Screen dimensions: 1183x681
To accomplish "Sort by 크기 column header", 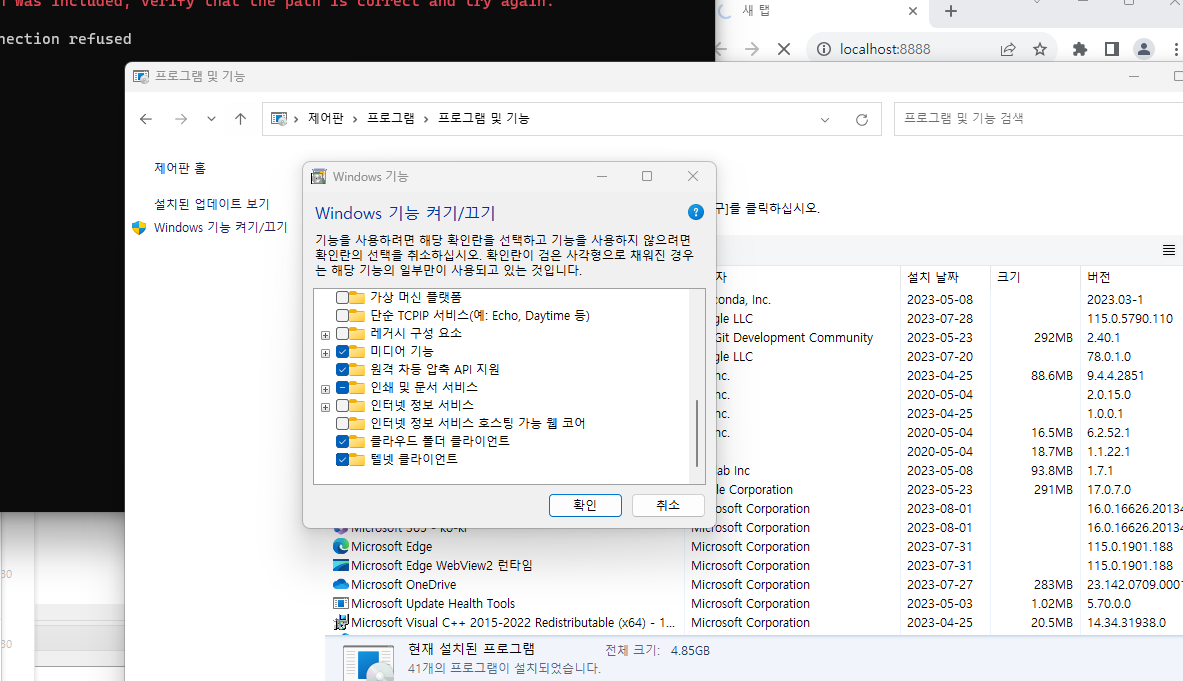I will coord(1034,277).
